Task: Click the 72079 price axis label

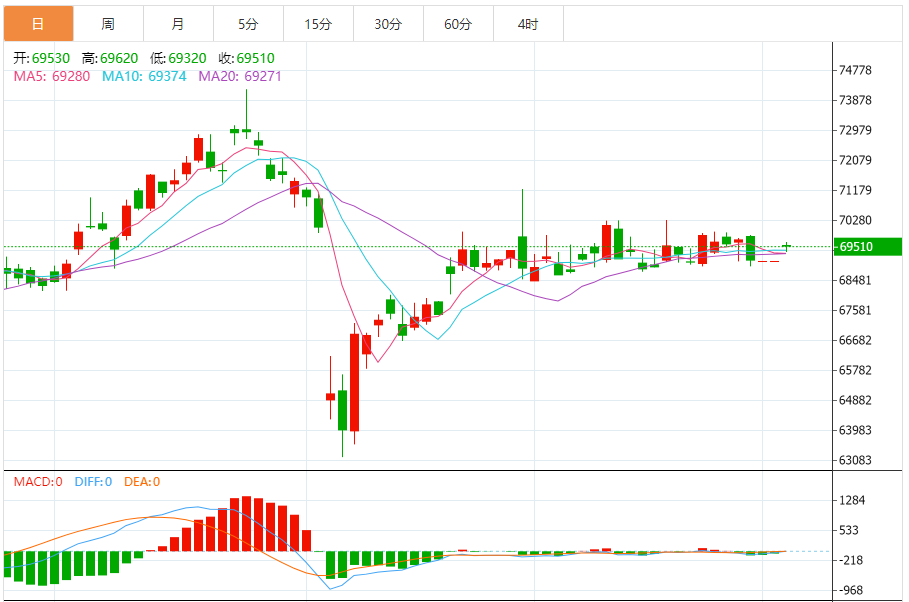Action: coord(856,160)
